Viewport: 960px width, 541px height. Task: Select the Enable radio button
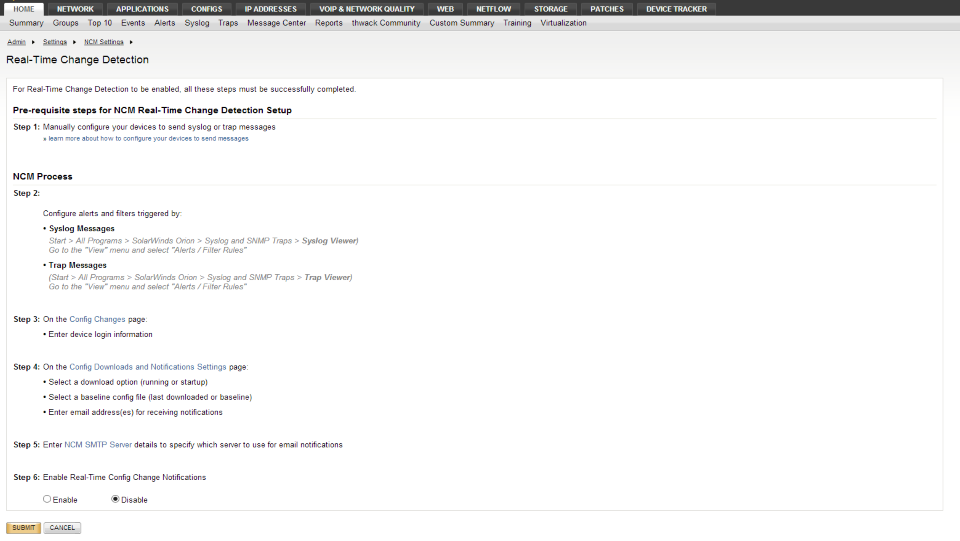click(47, 499)
